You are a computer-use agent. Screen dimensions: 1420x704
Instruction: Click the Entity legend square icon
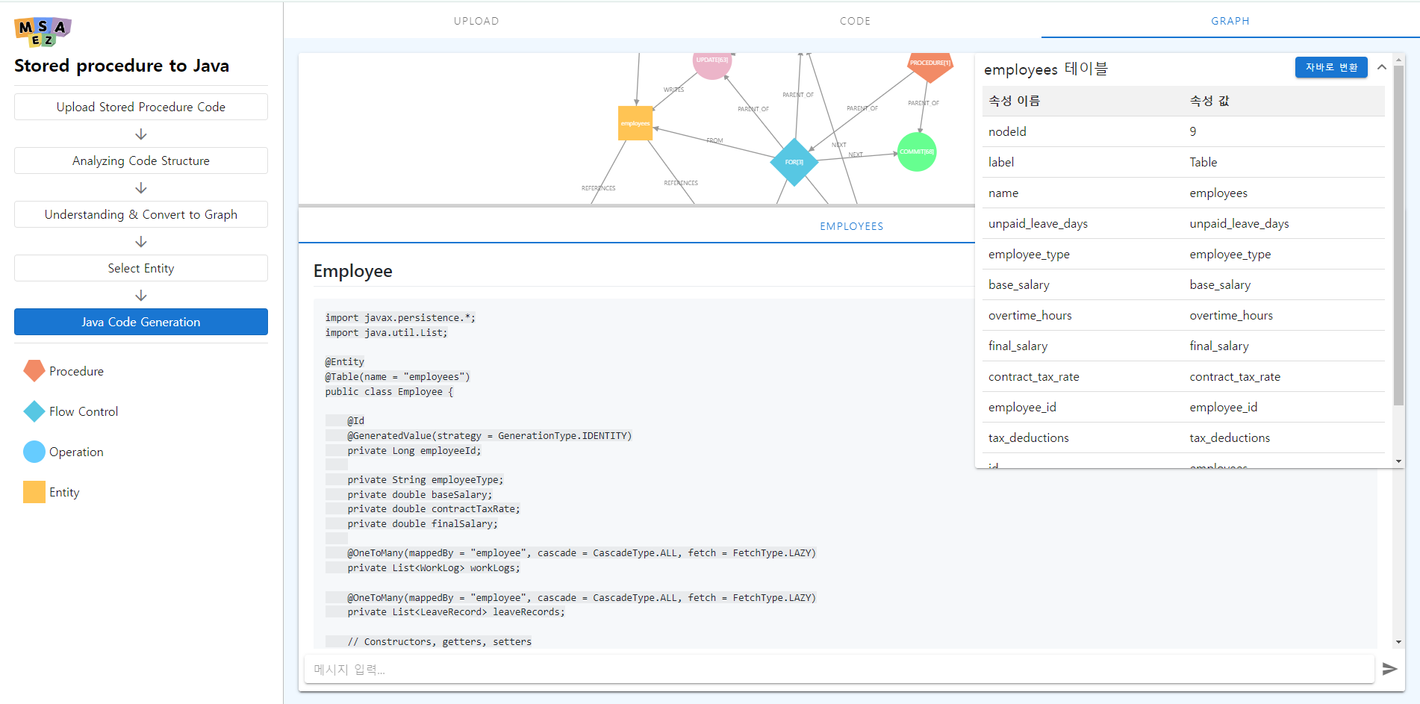tap(34, 492)
